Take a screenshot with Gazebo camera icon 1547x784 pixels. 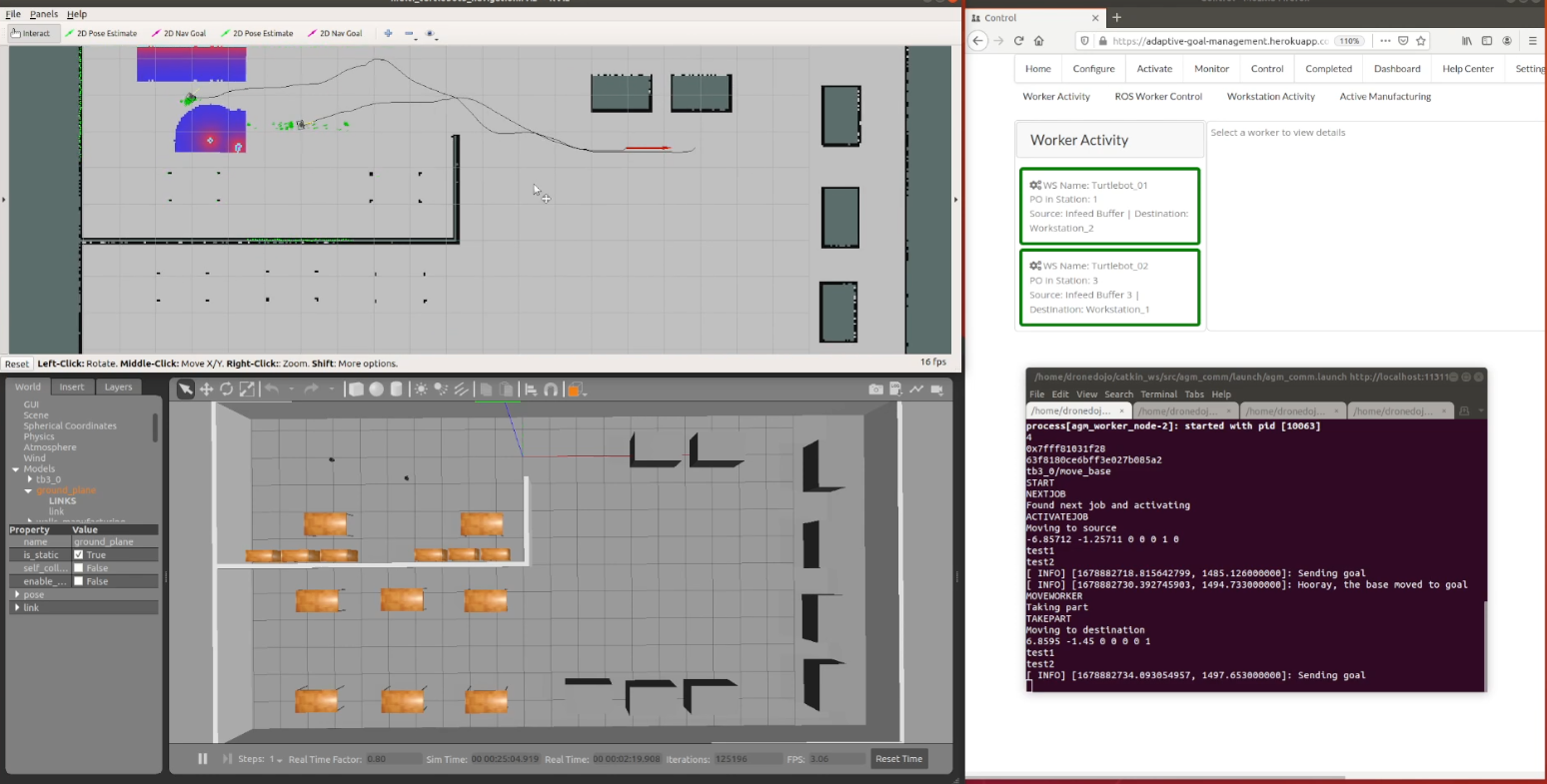[875, 390]
